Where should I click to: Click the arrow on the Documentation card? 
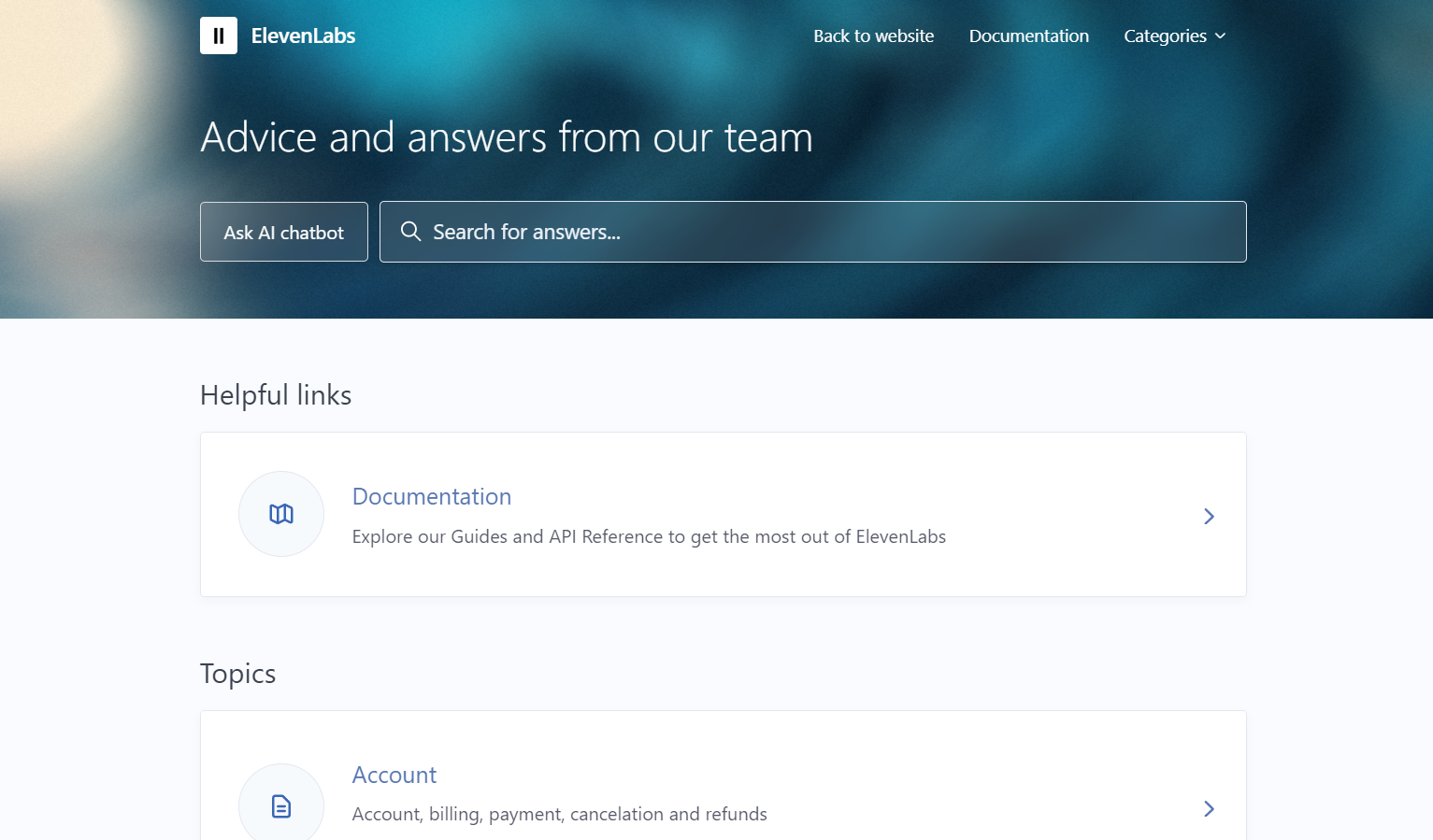1209,516
